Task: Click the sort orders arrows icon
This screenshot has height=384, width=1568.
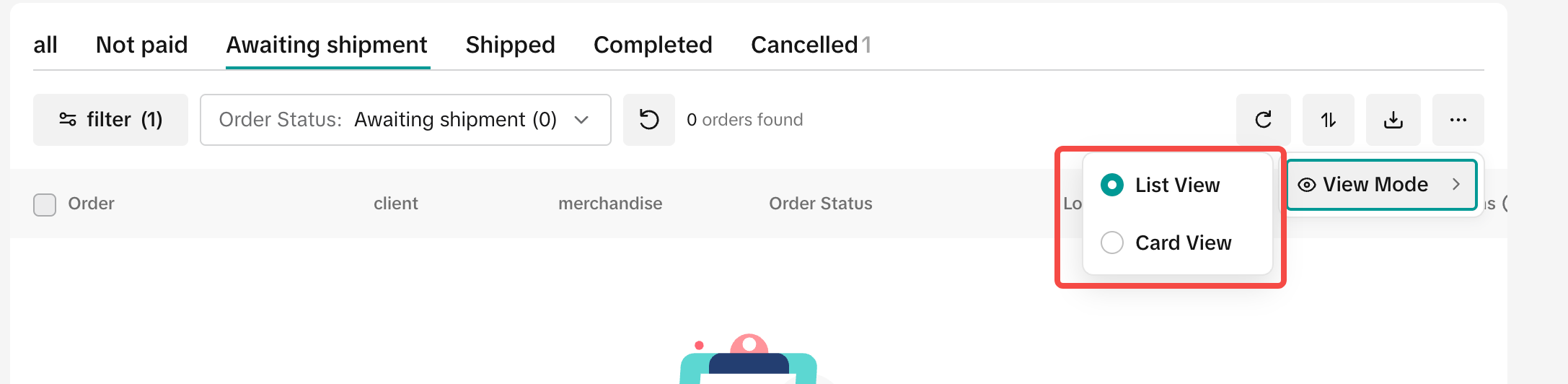Action: (1329, 120)
